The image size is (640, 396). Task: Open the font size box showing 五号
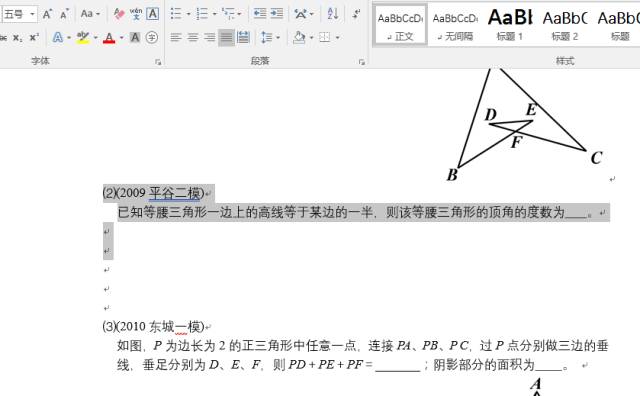point(20,14)
